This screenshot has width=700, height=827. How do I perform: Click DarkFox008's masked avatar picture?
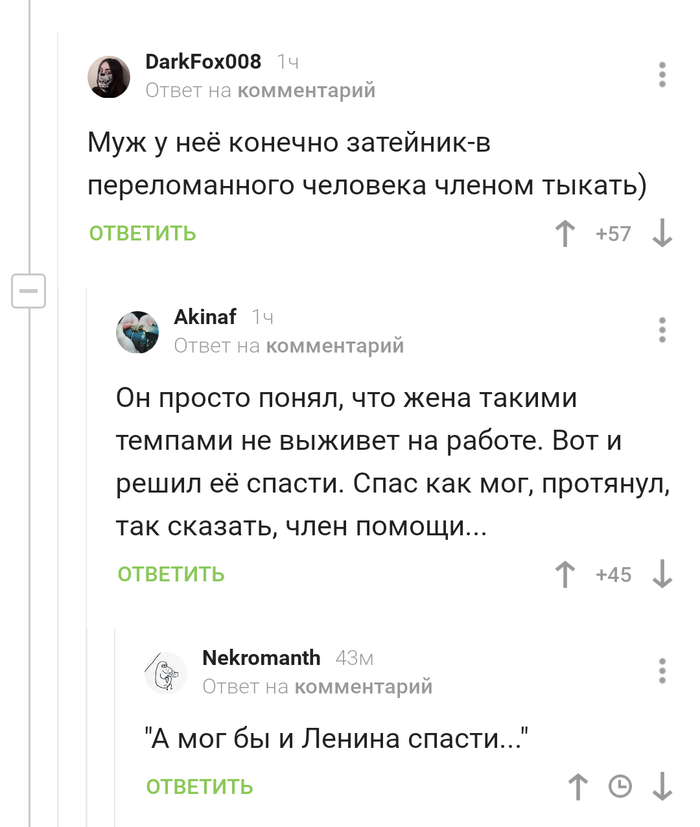tap(109, 75)
